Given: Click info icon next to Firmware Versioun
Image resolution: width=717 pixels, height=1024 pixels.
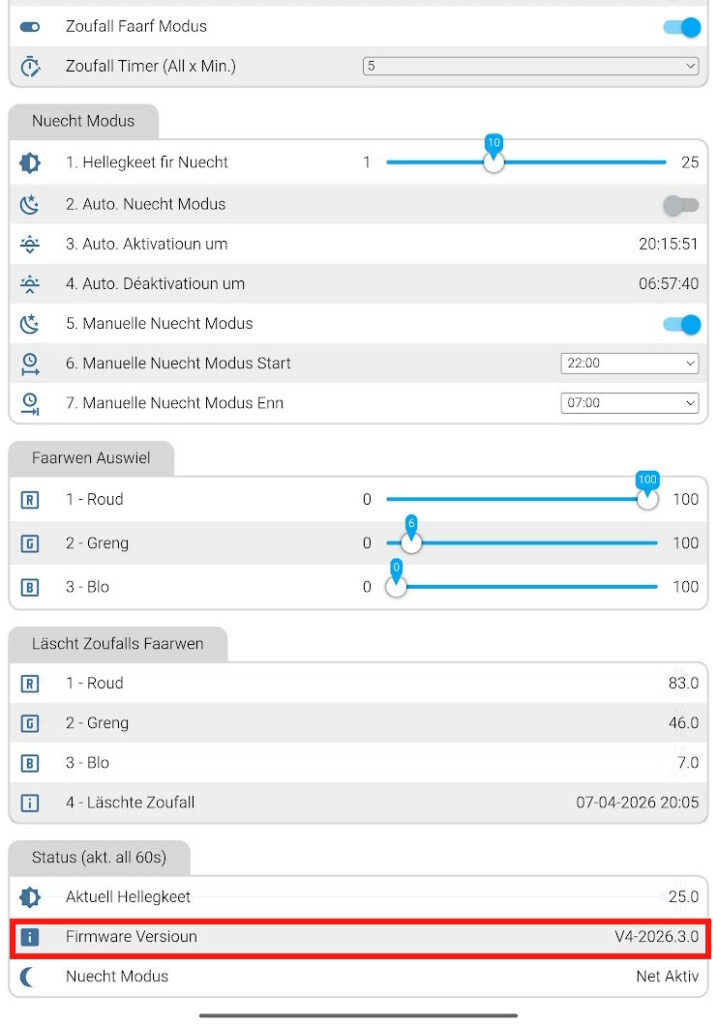Looking at the screenshot, I should [30, 938].
